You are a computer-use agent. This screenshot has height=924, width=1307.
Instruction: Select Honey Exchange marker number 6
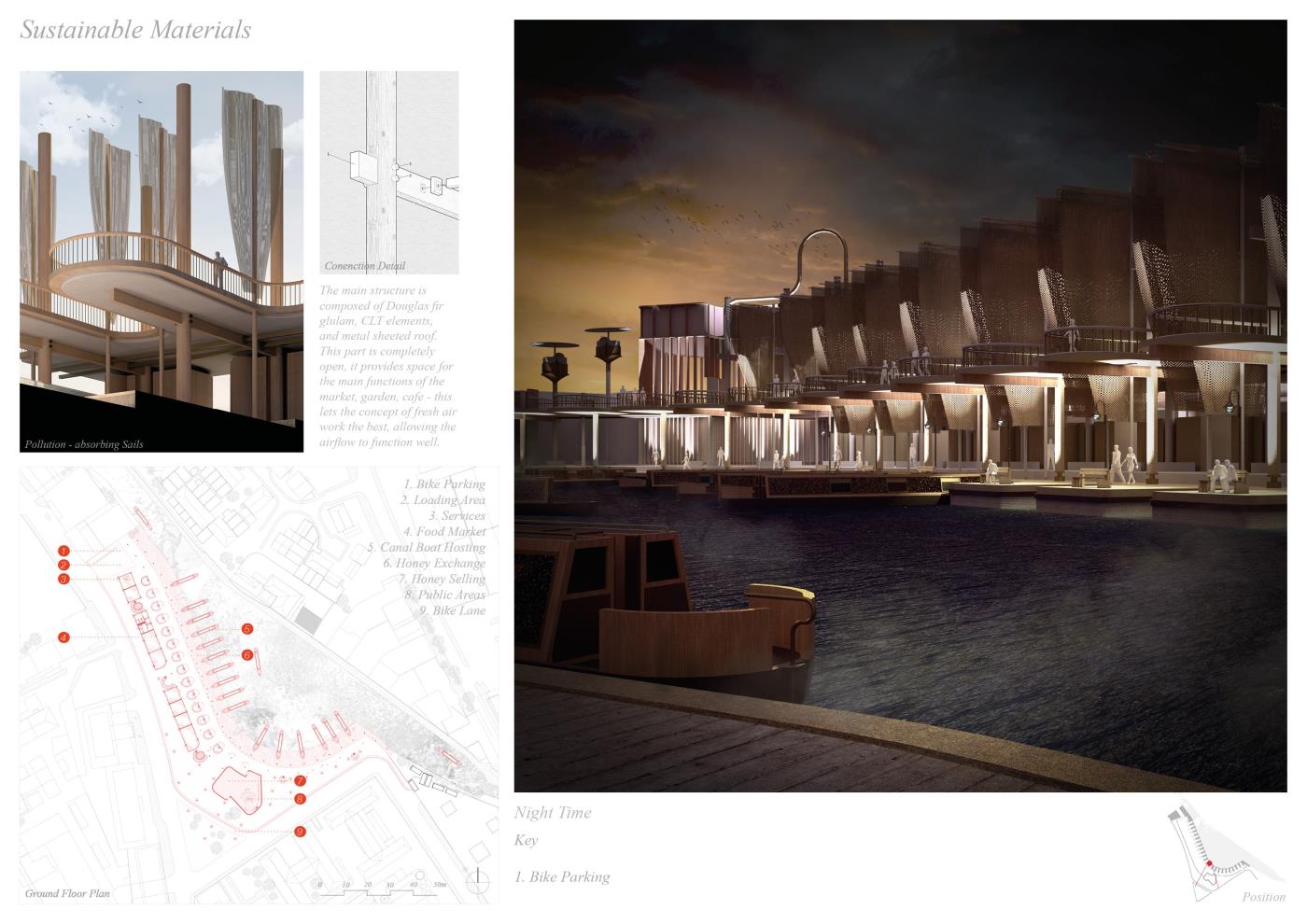(x=247, y=655)
